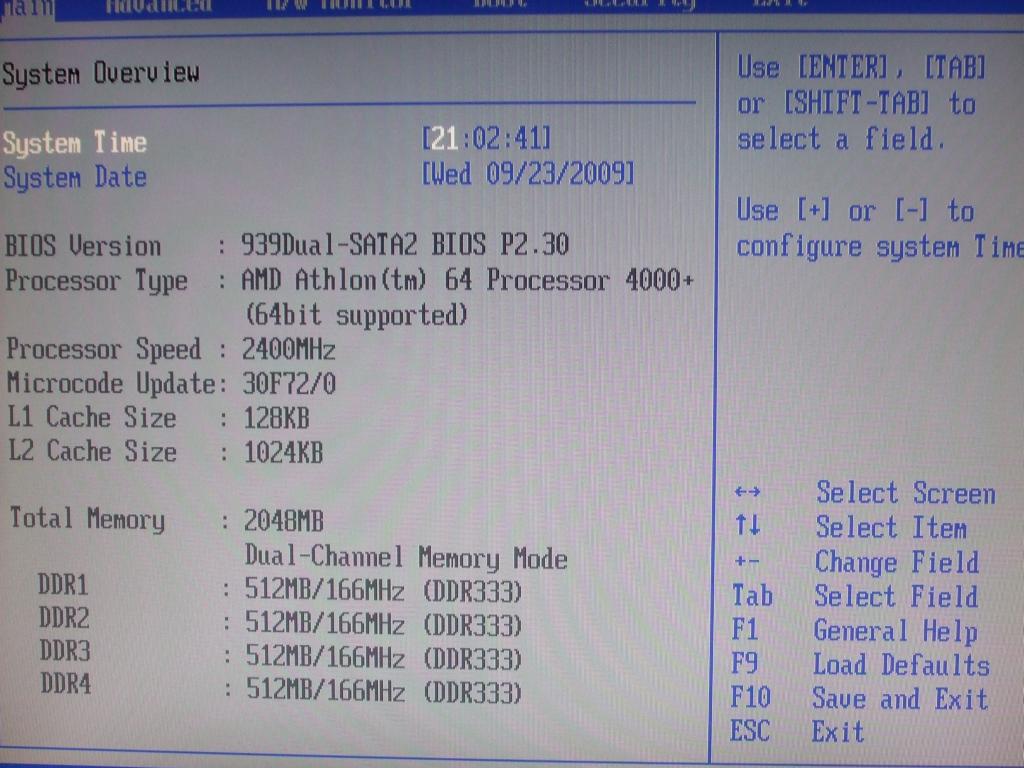Click AMD Athlon(tm) 64 Processor 4000+ text
The height and width of the screenshot is (768, 1024).
pyautogui.click(x=467, y=280)
